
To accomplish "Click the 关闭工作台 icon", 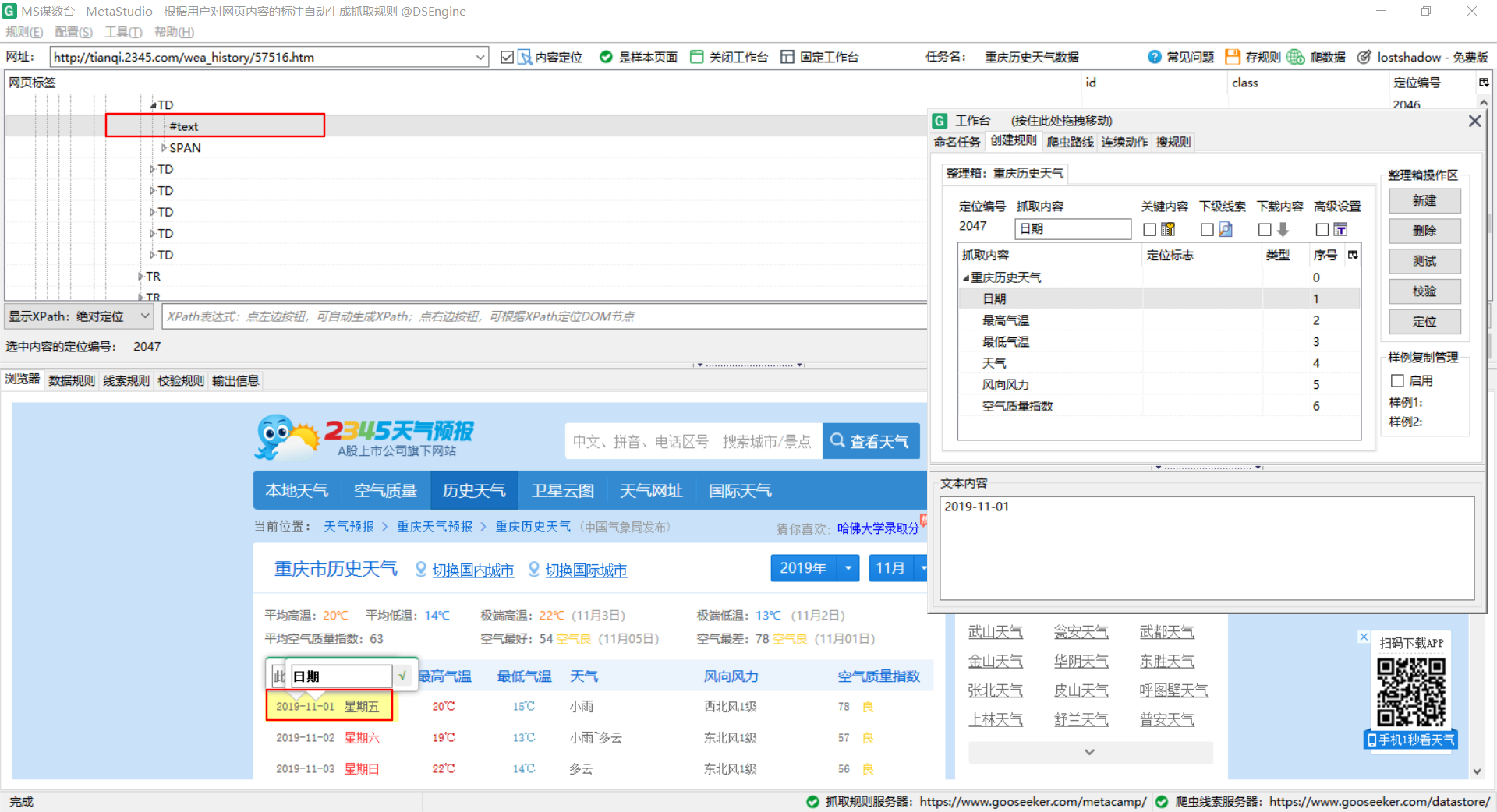I will click(x=696, y=56).
